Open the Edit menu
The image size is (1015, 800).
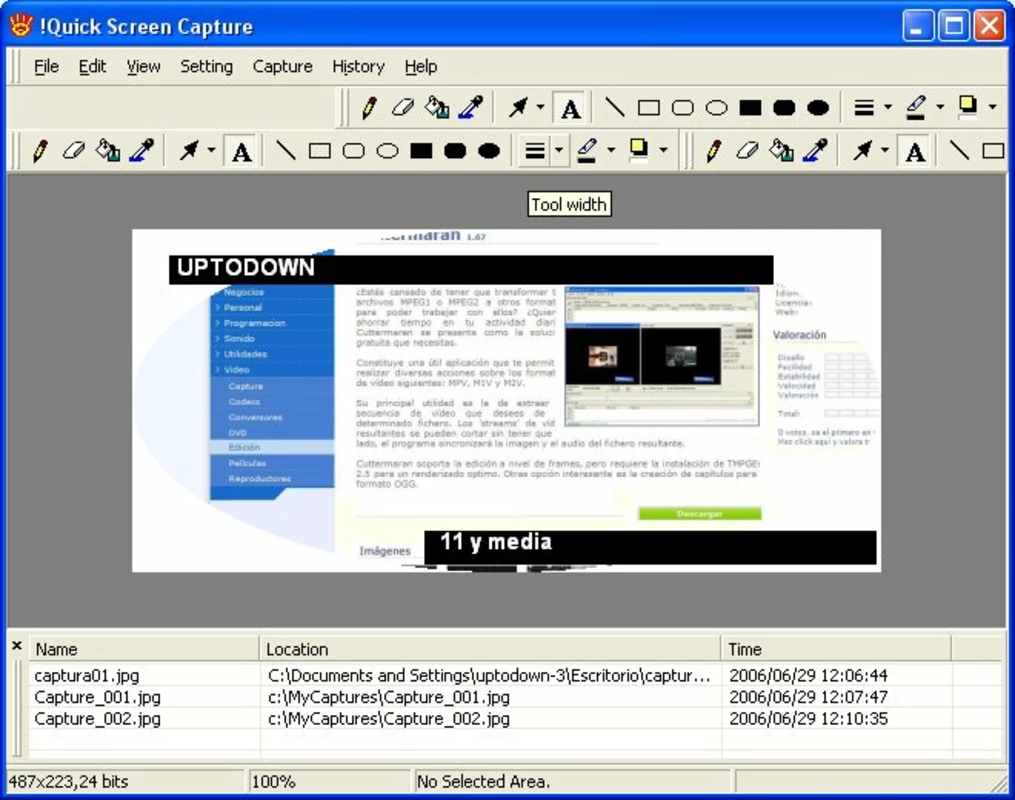(93, 67)
